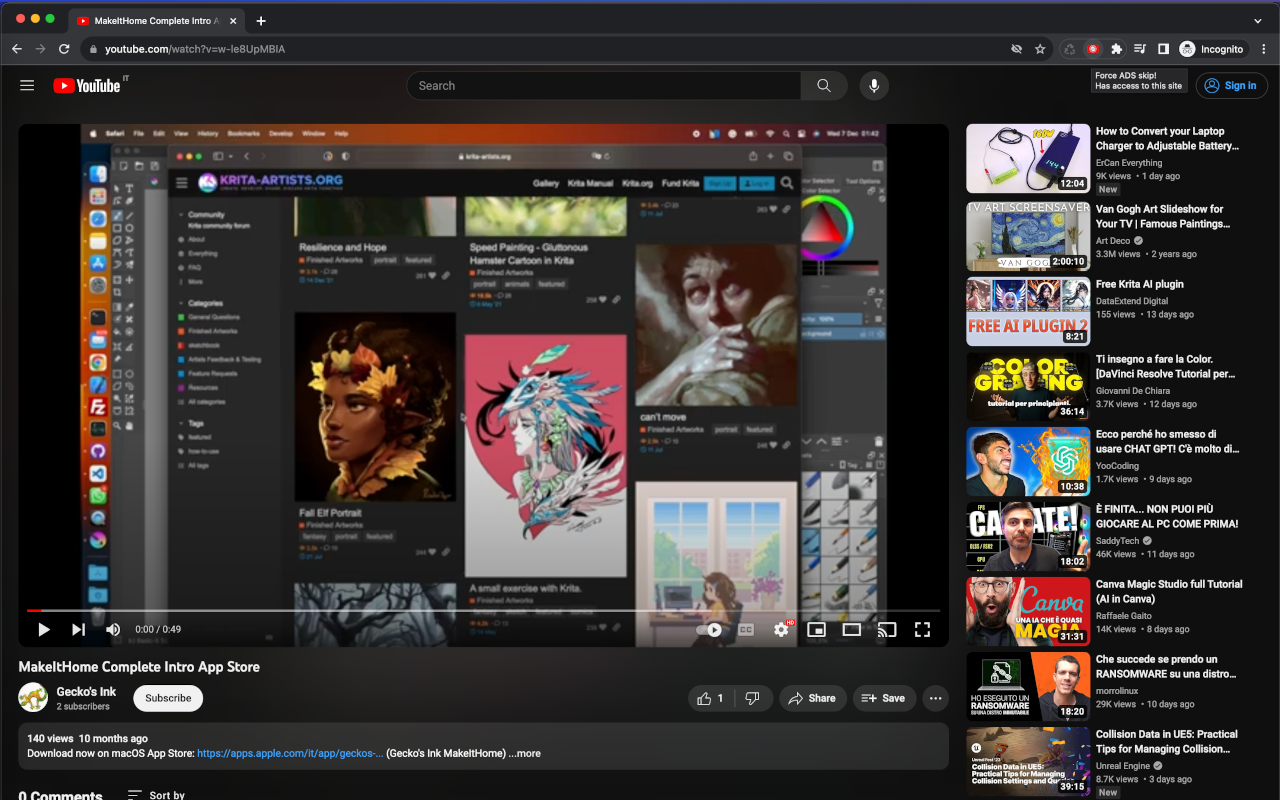1280x800 pixels.
Task: Dislike the video with thumbs down
Action: (x=753, y=698)
